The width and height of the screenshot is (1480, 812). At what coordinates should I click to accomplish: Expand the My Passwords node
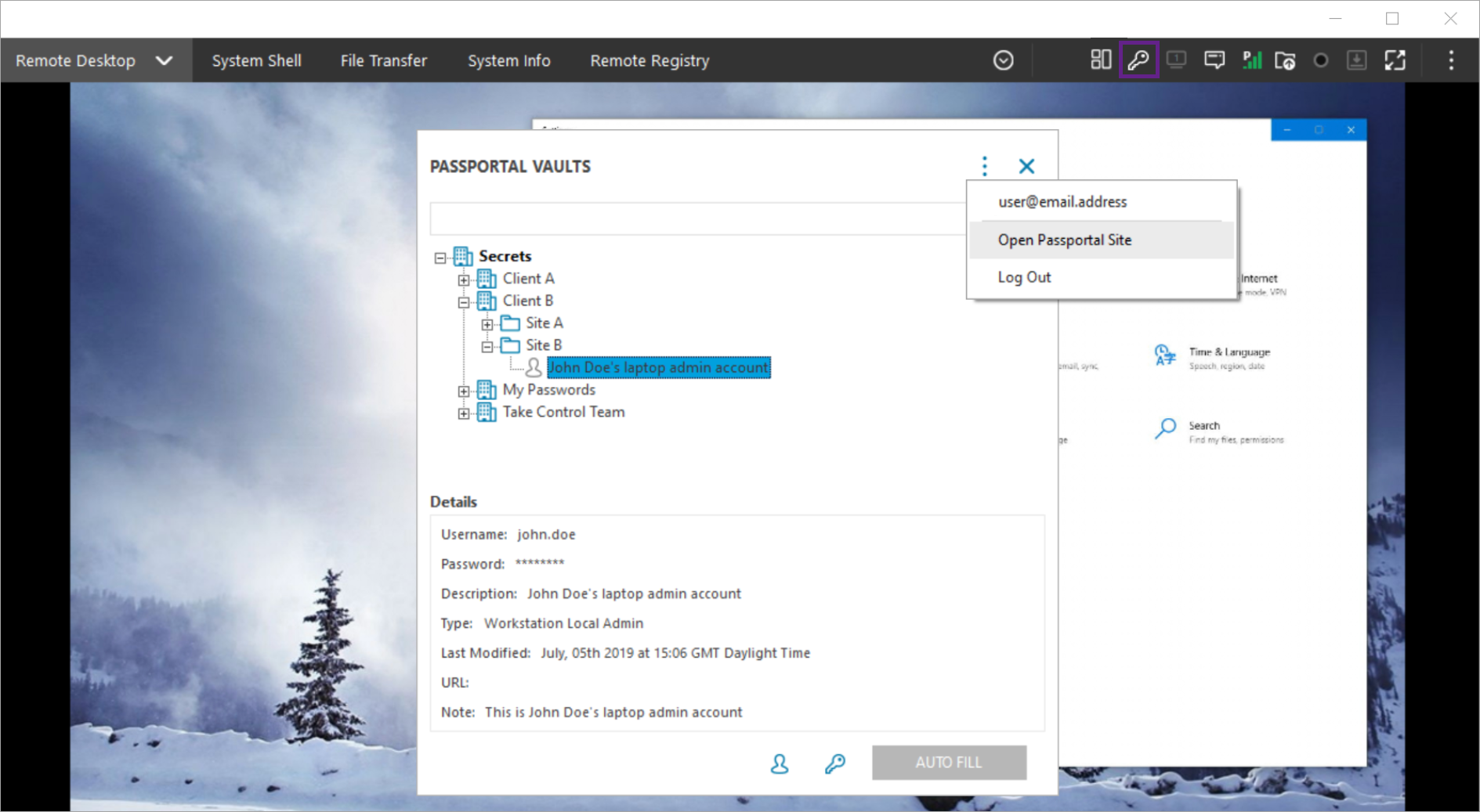(464, 391)
